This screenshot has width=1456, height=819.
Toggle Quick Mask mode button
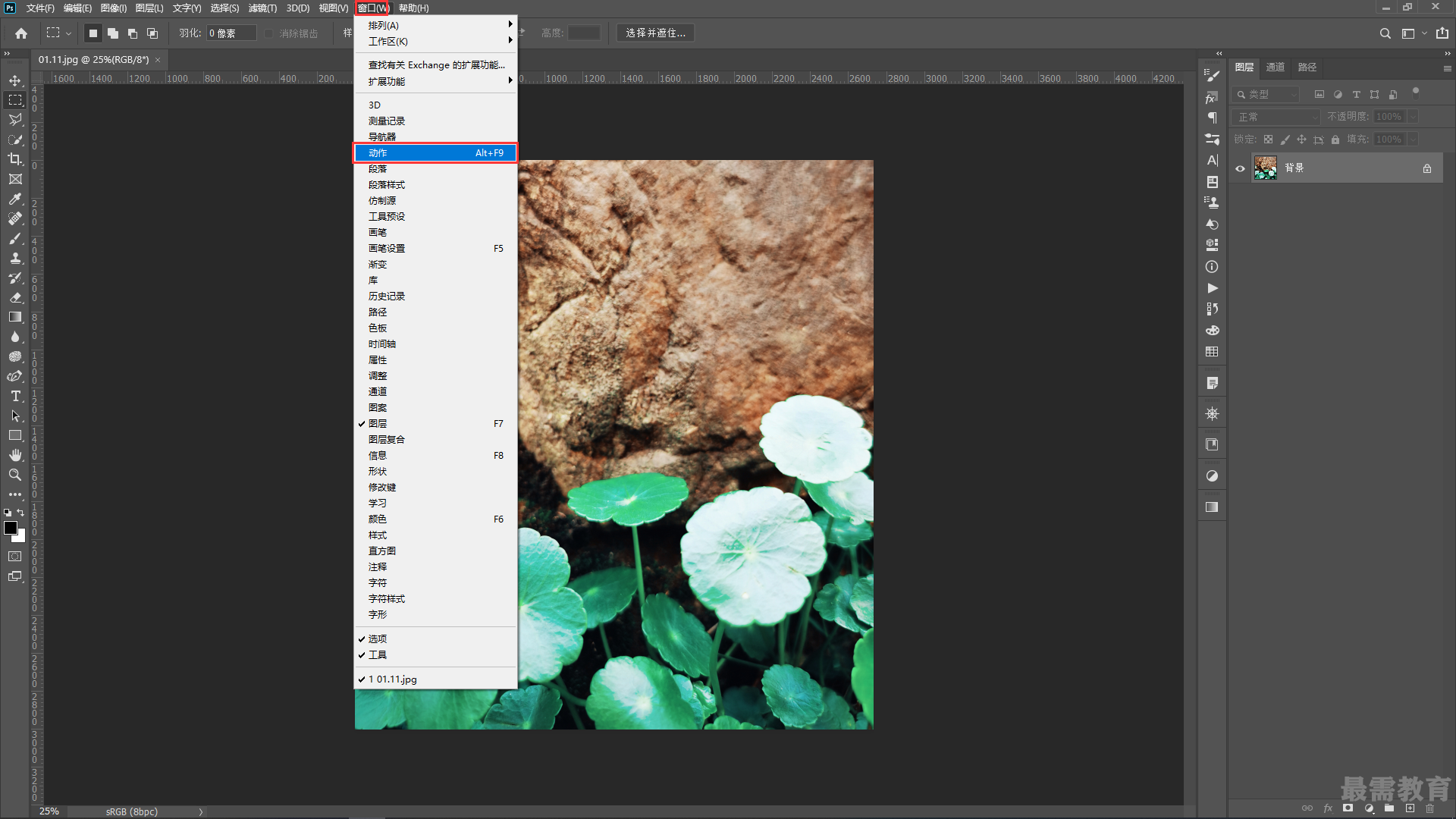tap(15, 557)
